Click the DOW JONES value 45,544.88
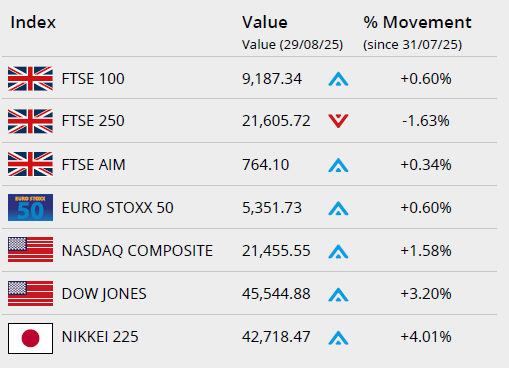509x368 pixels. (276, 294)
